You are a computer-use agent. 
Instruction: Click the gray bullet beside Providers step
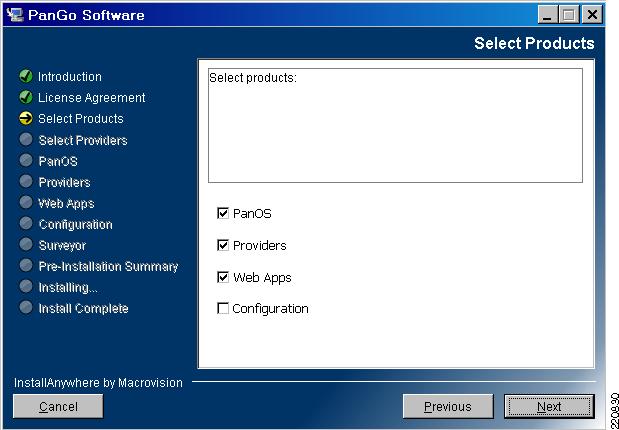pyautogui.click(x=26, y=181)
